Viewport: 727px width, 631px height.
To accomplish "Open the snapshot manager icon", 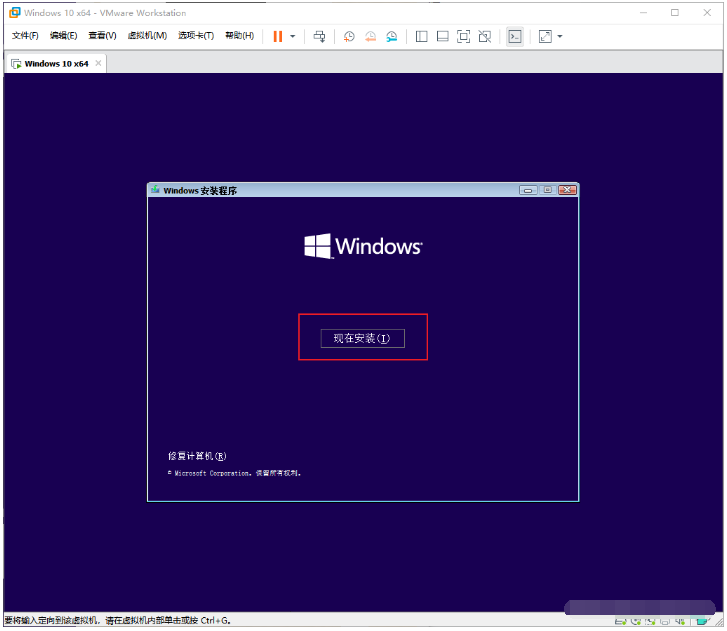I will click(x=392, y=36).
